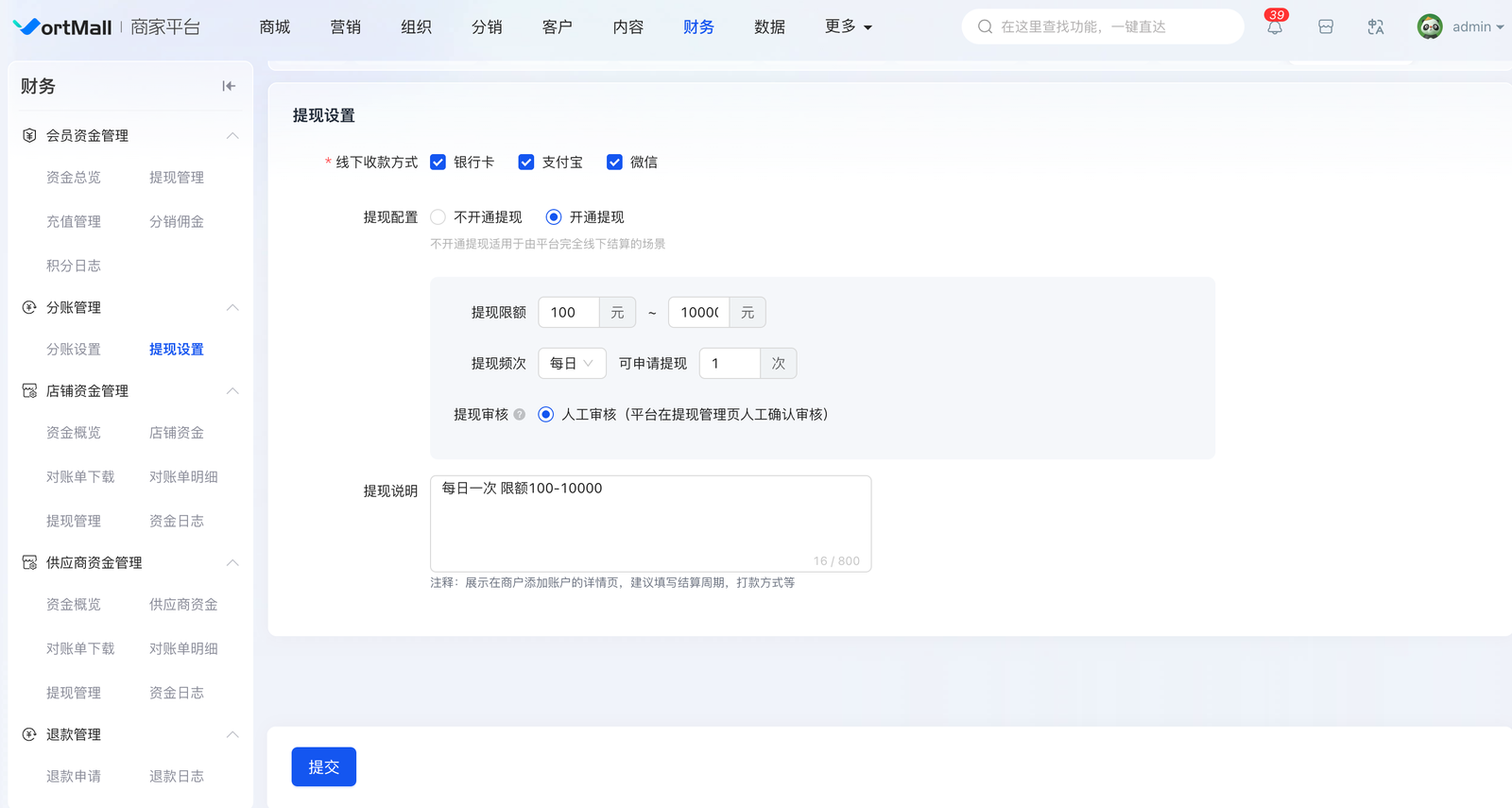Select the 不开通提现 radio option
The width and height of the screenshot is (1512, 808).
438,217
